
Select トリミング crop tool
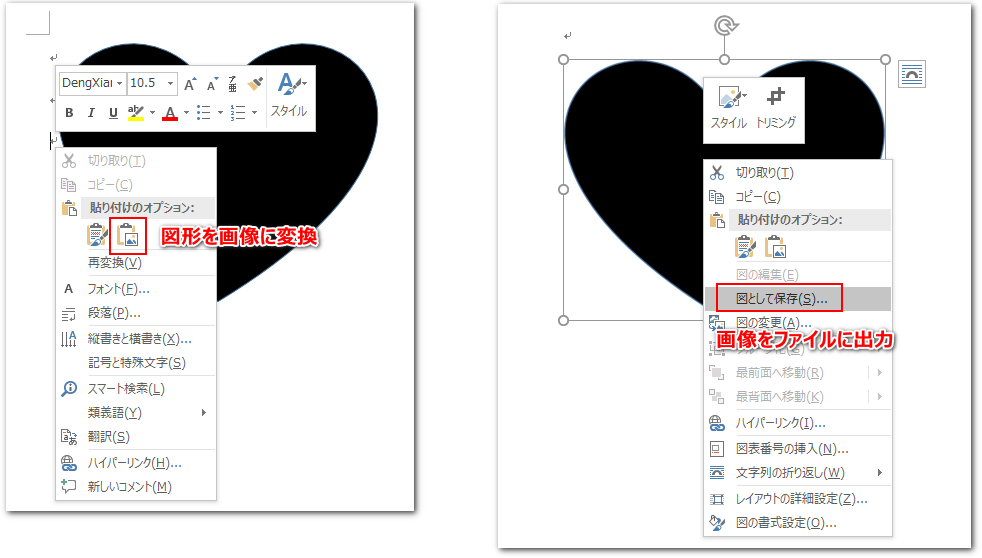776,108
